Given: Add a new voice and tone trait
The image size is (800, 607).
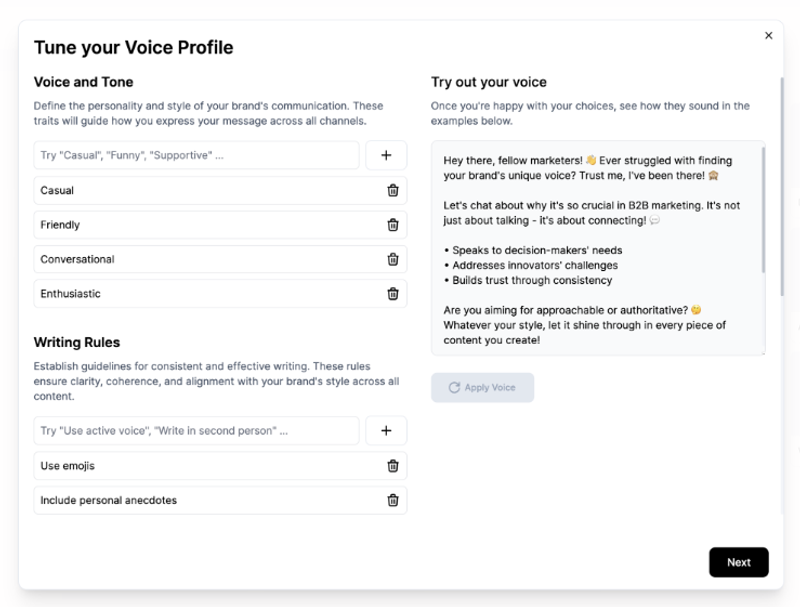Looking at the screenshot, I should [386, 155].
